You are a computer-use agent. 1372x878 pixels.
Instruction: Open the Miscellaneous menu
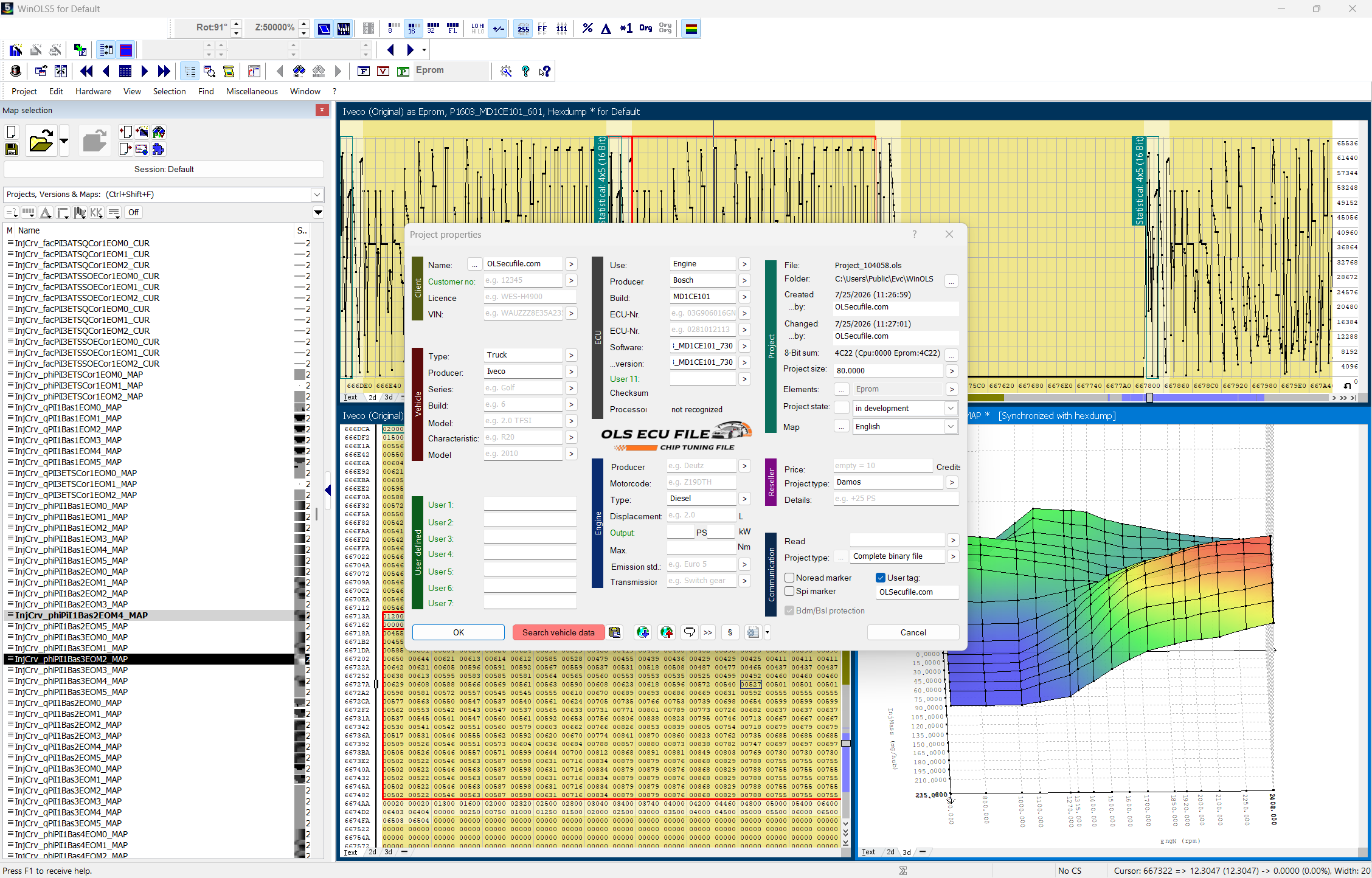pos(252,91)
